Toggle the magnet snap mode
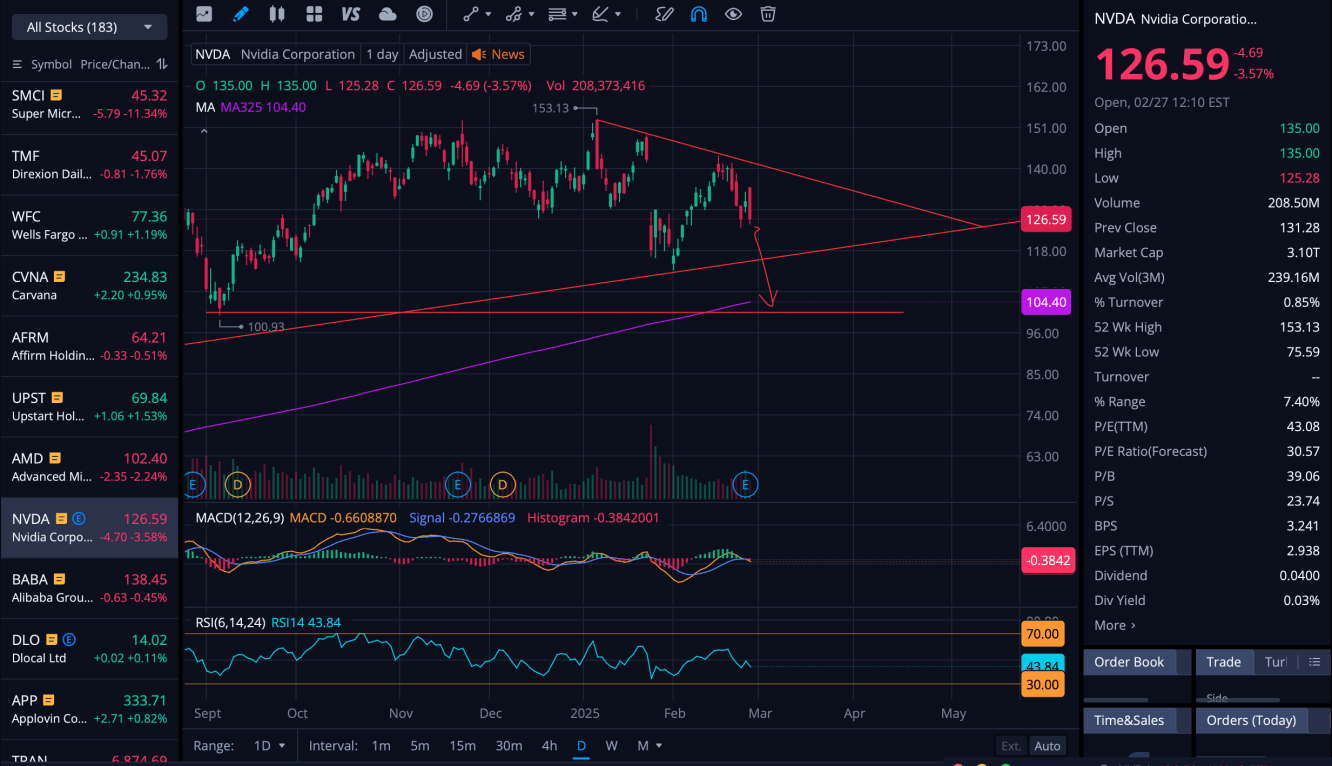Image resolution: width=1332 pixels, height=766 pixels. (x=699, y=14)
